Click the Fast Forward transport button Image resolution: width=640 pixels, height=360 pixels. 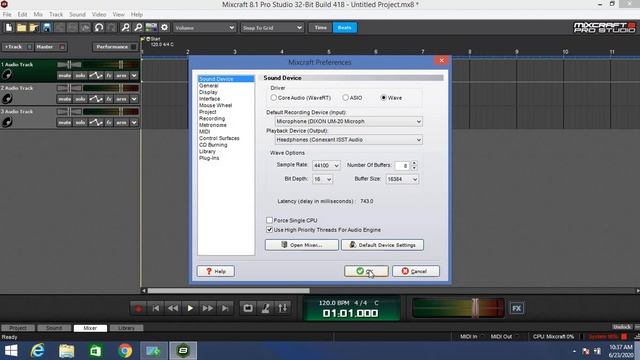207,308
